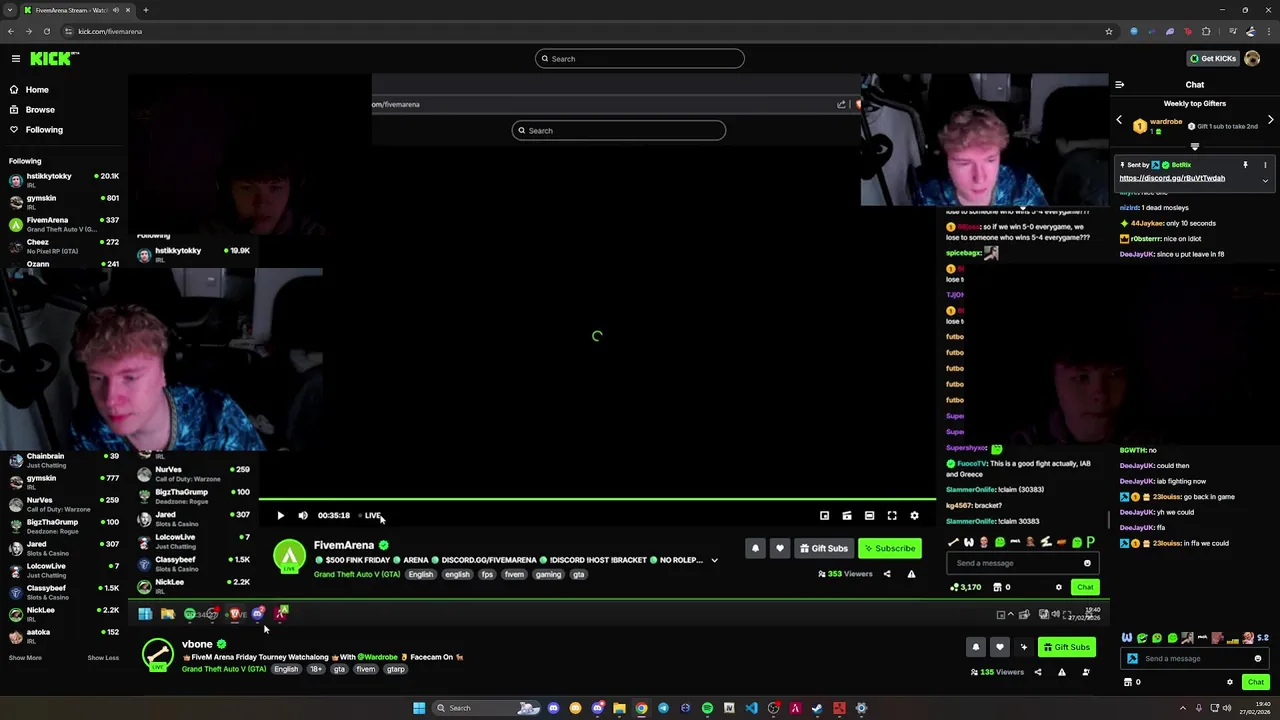Open the Windows Start menu
The height and width of the screenshot is (720, 1280).
(x=419, y=708)
